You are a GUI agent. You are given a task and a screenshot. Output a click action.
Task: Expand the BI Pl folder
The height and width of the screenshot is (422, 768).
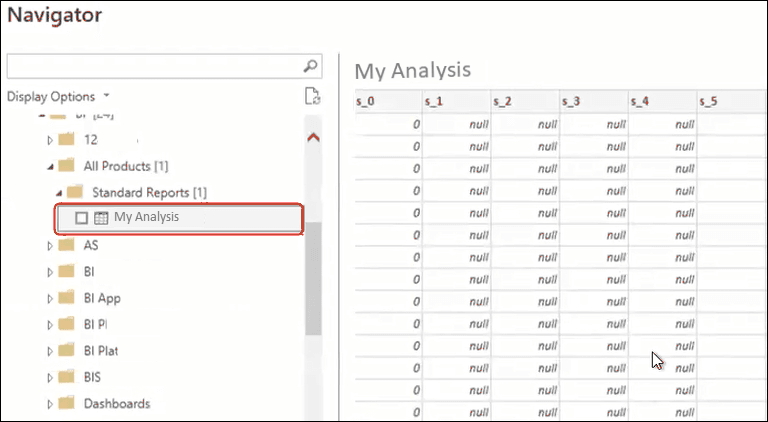pos(50,325)
